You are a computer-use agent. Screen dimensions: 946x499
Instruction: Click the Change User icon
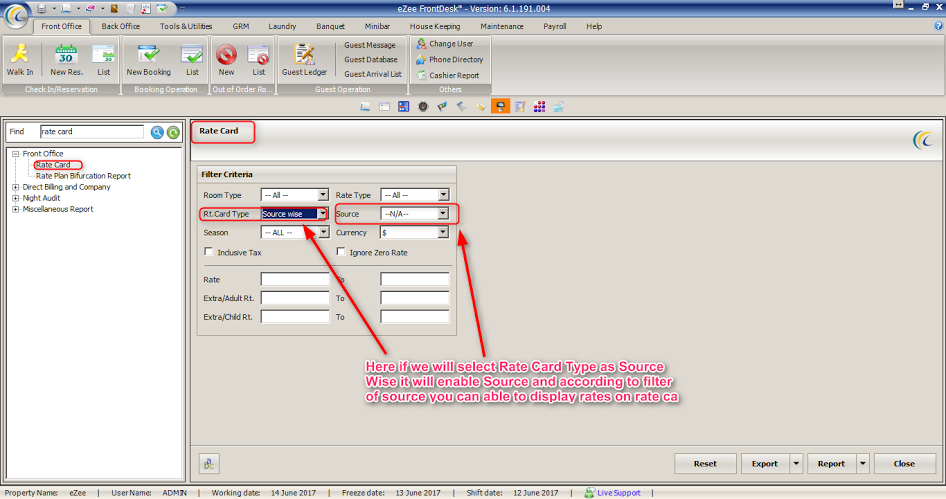421,43
